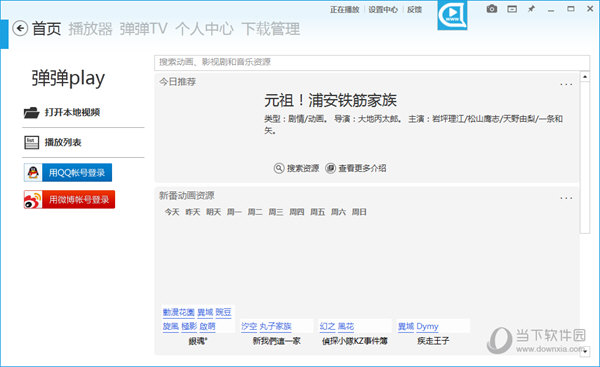Click the 新我們這一家 anime title
Viewport: 600px width, 367px height.
(277, 341)
